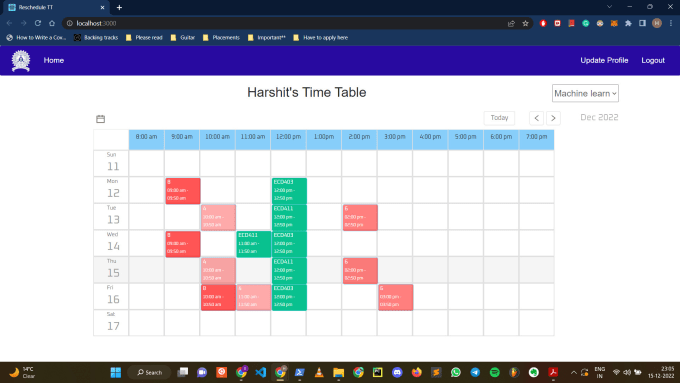Select Friday's 3:00 pm red slot

tap(396, 297)
